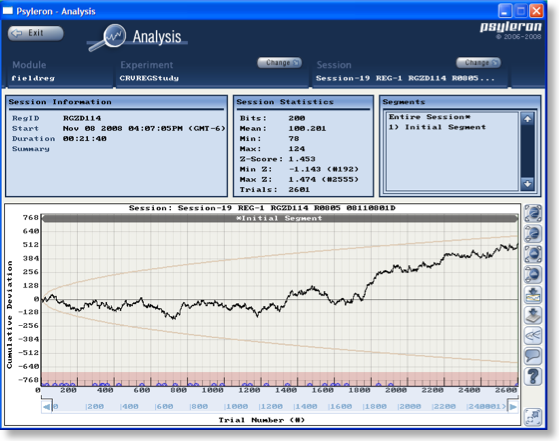Click the Trials value 2601
Screen dimensions: 559x441
(x=299, y=190)
